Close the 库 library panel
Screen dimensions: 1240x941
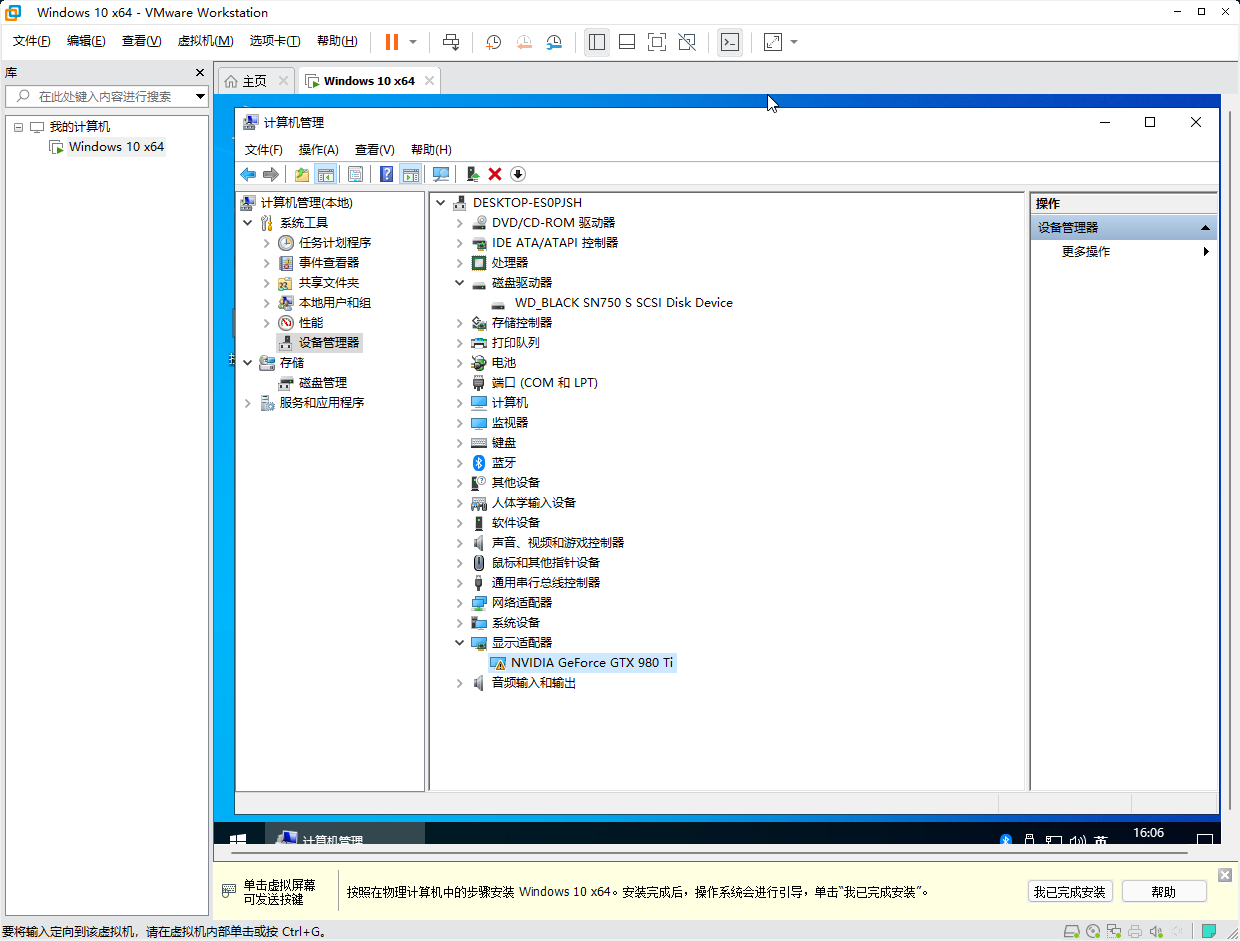200,73
